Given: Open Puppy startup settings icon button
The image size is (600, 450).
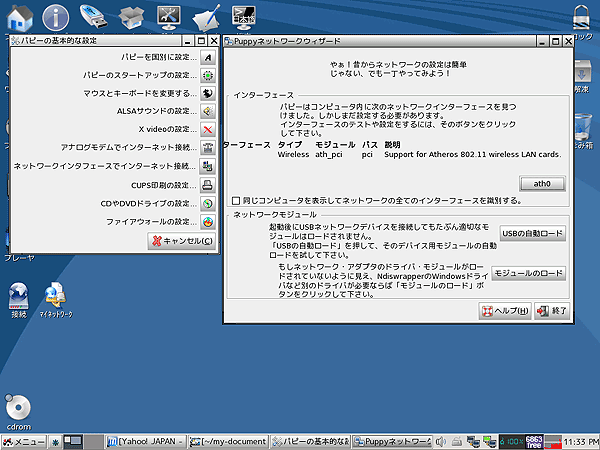Looking at the screenshot, I should pos(208,76).
